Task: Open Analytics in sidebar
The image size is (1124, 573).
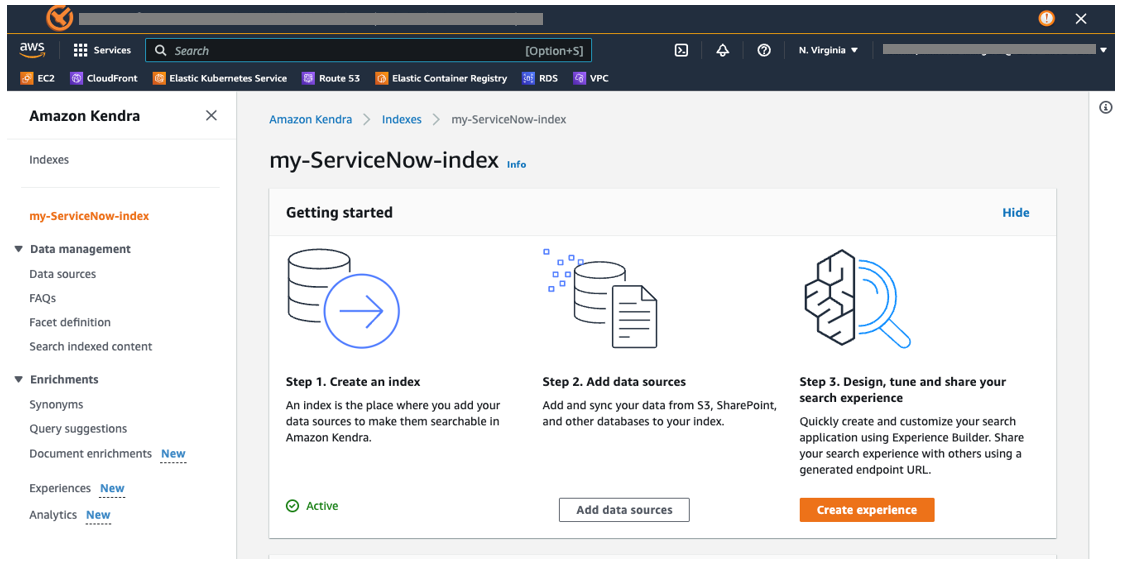Action: (52, 515)
